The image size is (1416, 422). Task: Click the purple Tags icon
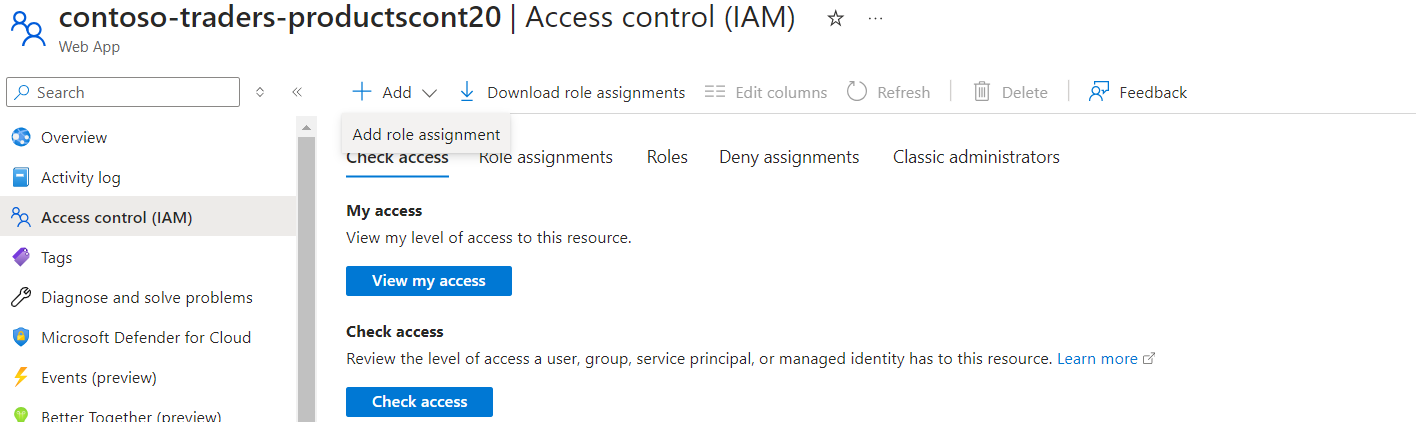click(x=21, y=257)
